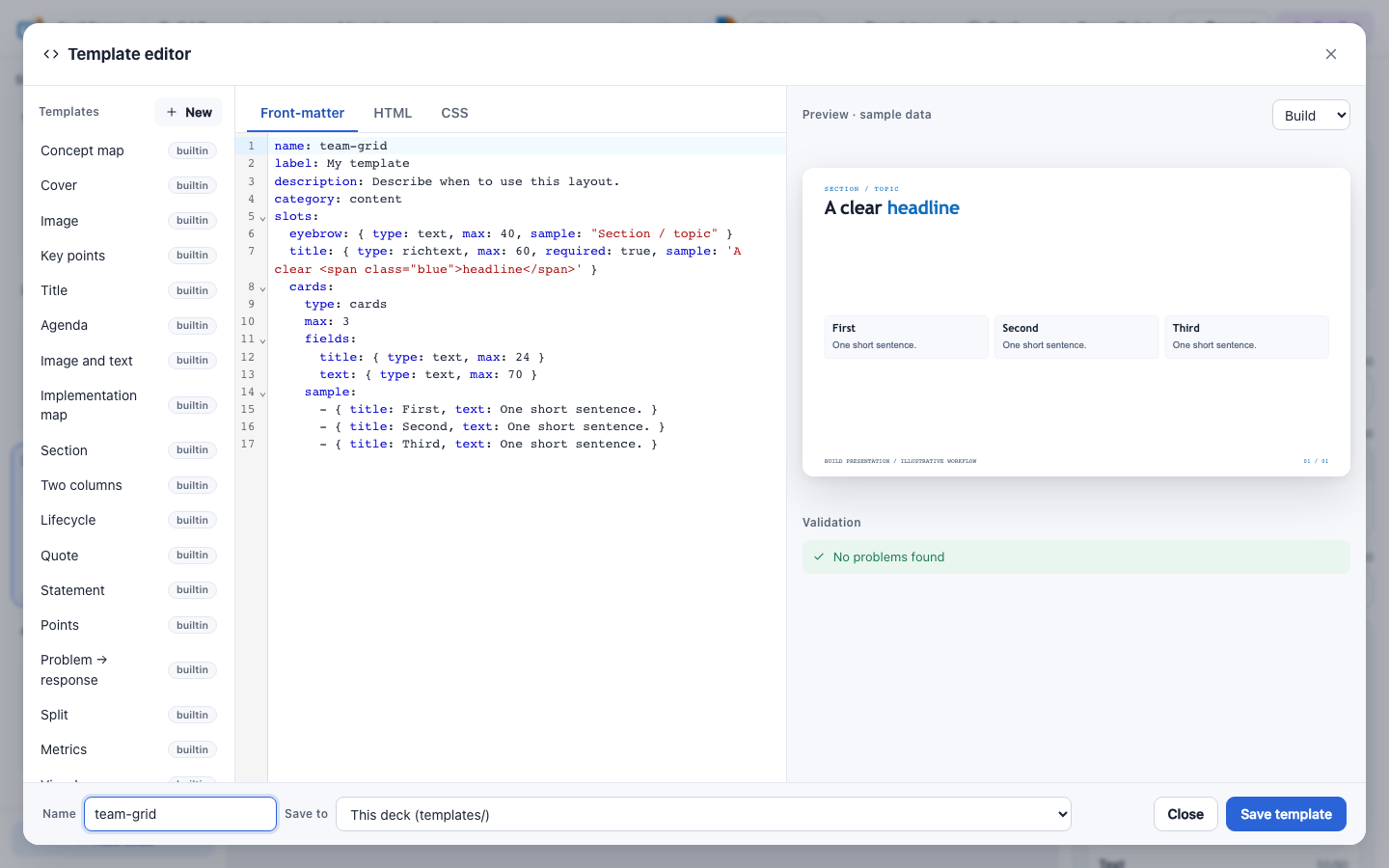The image size is (1389, 868).
Task: Collapse the fields block at line 11
Action: [262, 340]
